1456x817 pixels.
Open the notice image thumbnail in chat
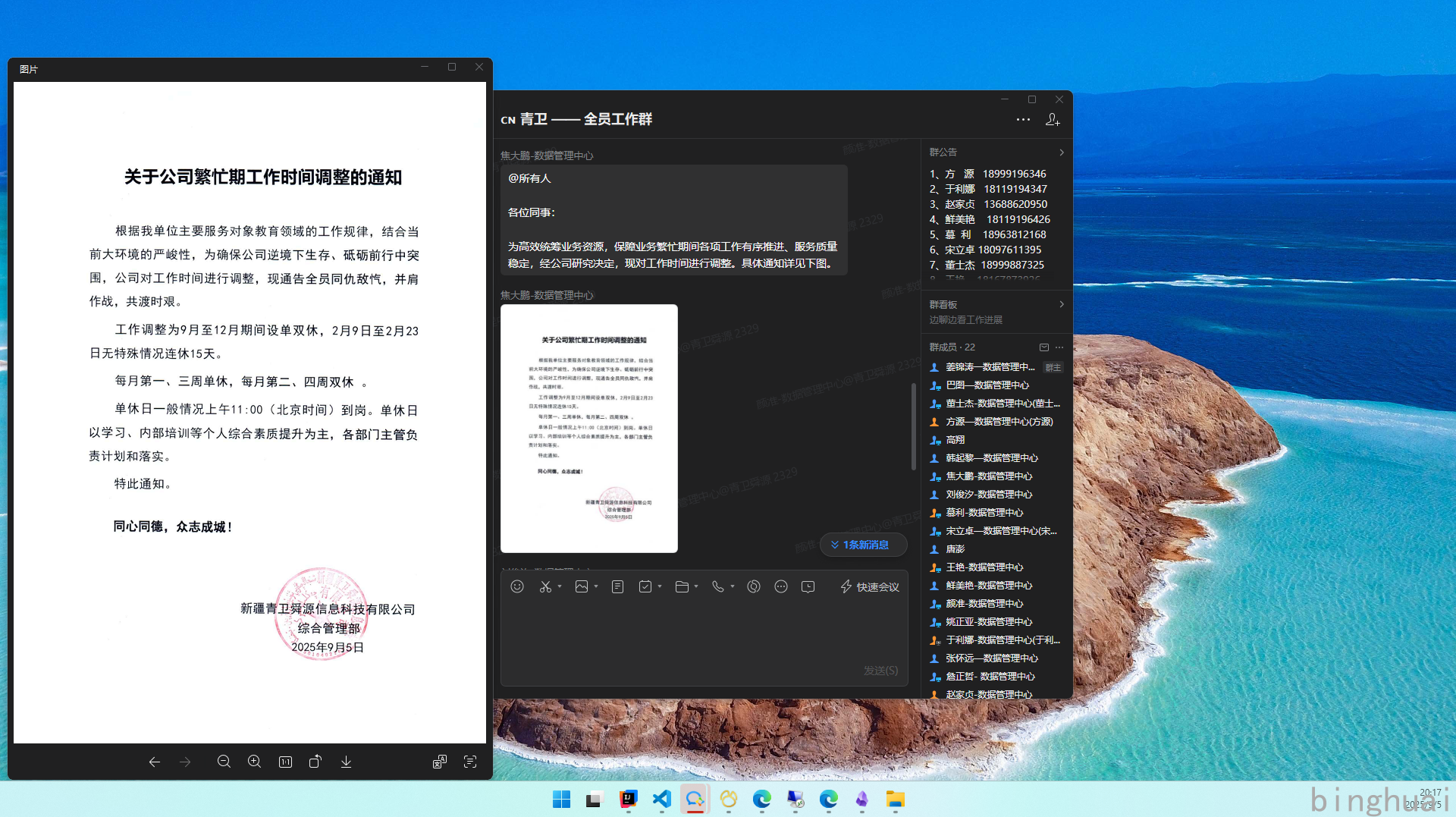pos(589,428)
